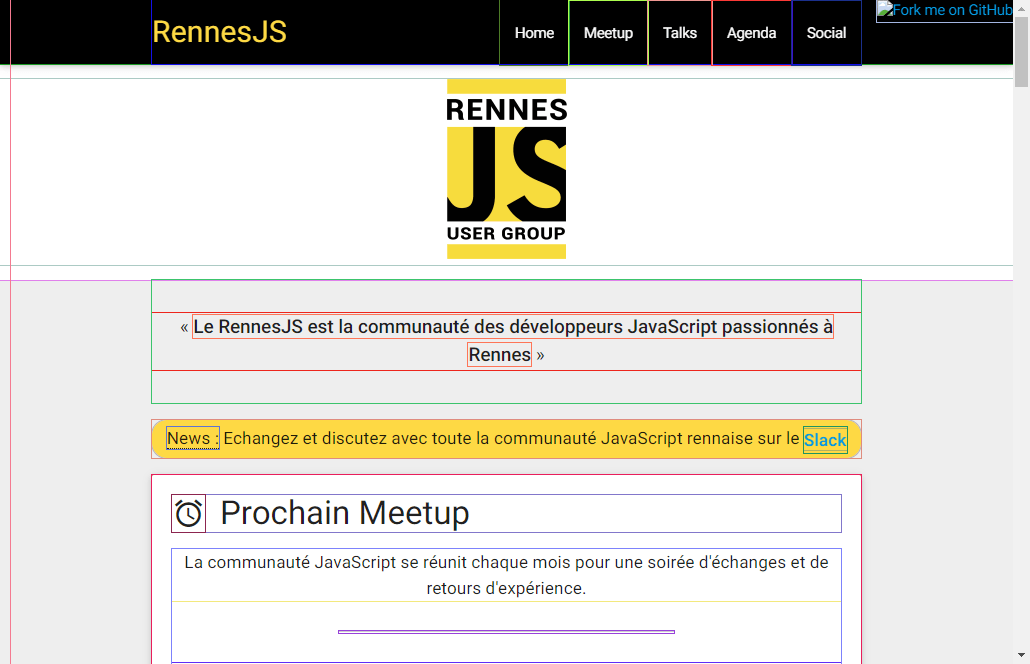Click the 'News :' label
This screenshot has width=1030, height=664.
(x=192, y=438)
